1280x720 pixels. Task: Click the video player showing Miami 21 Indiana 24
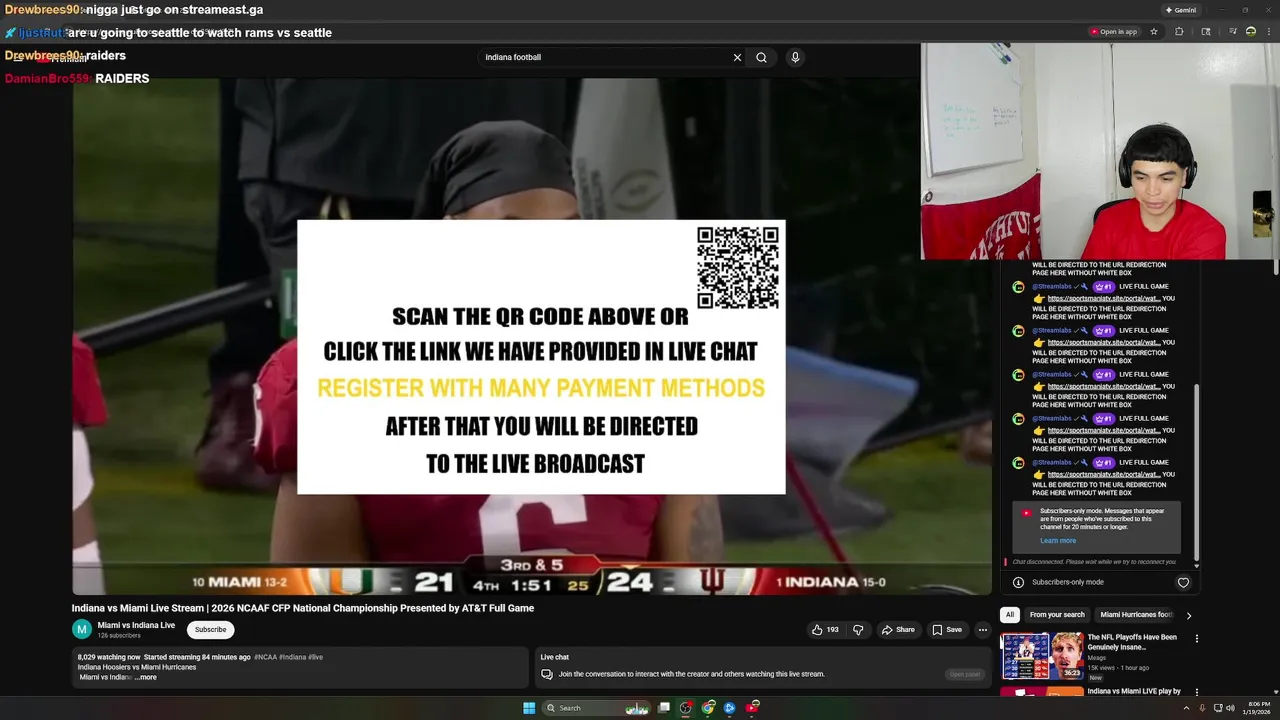(x=531, y=336)
